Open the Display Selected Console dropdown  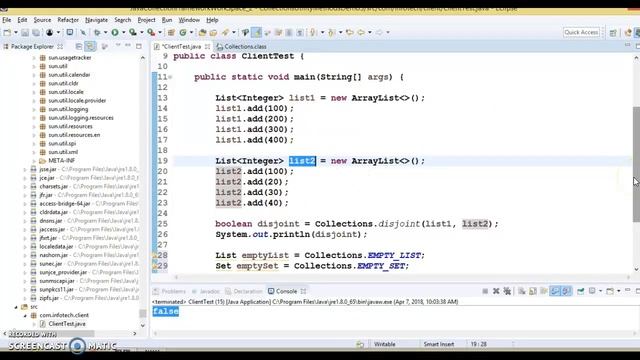(600, 291)
